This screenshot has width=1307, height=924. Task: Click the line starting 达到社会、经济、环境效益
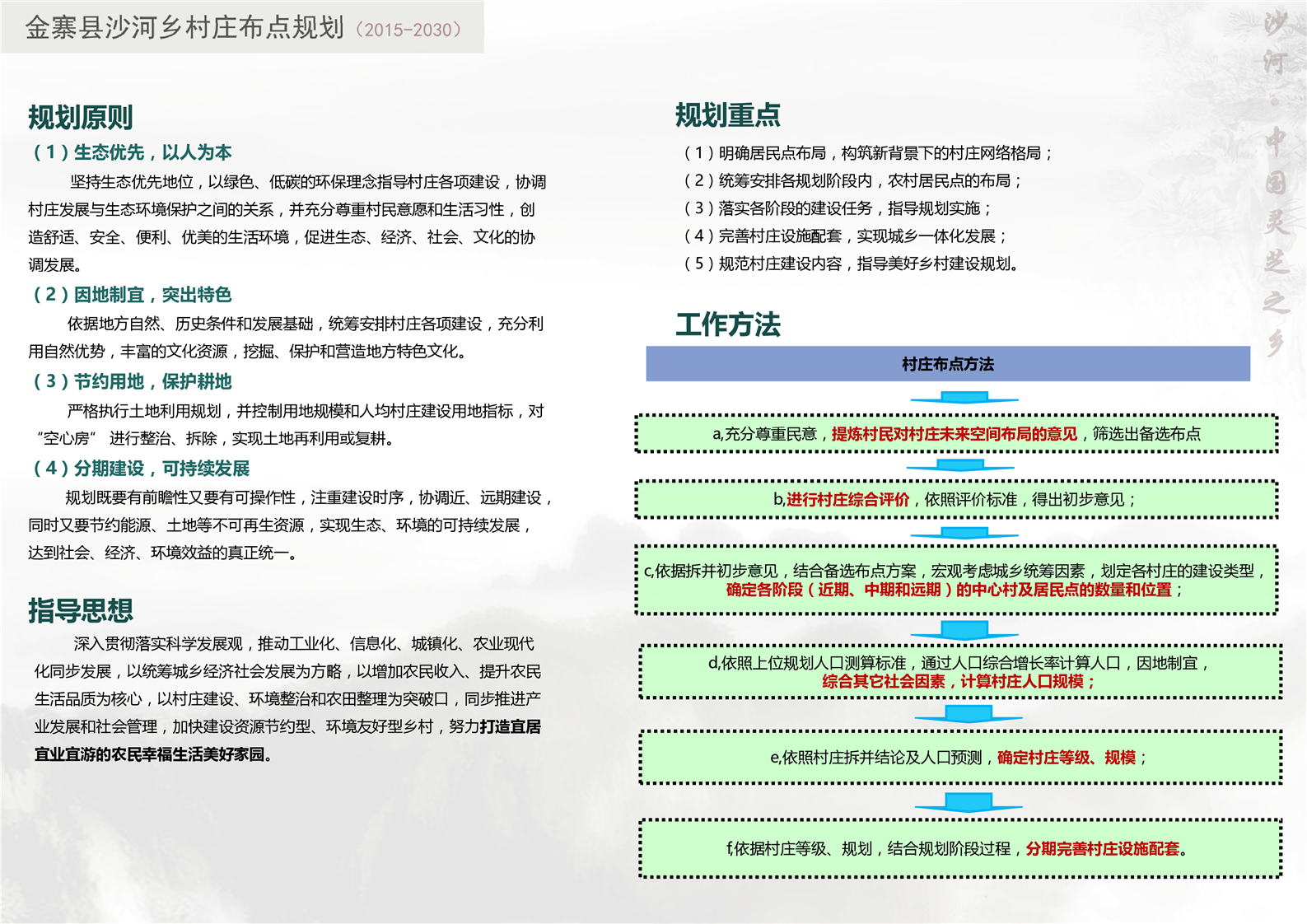click(x=165, y=553)
